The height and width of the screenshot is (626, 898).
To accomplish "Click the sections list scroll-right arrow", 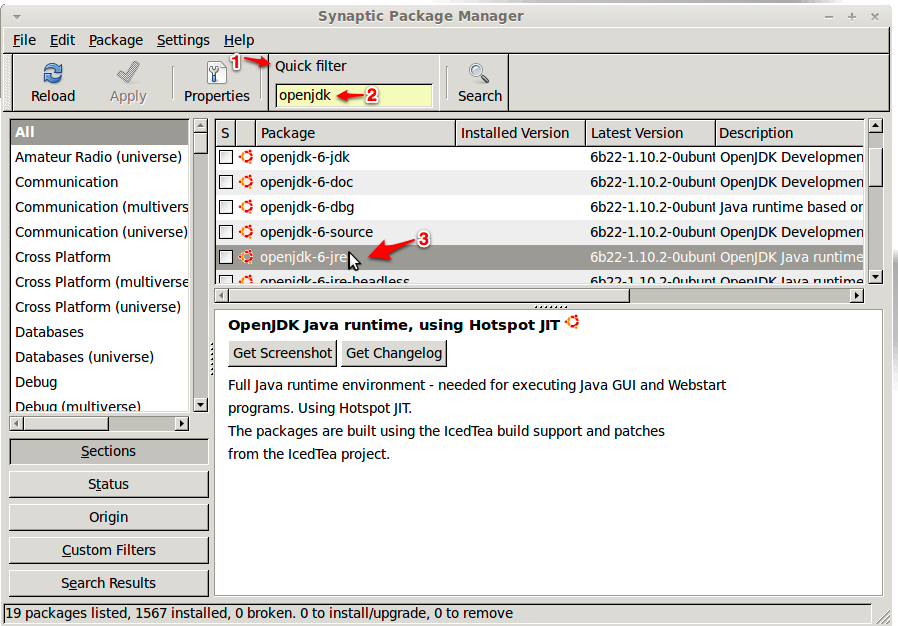I will click(182, 424).
